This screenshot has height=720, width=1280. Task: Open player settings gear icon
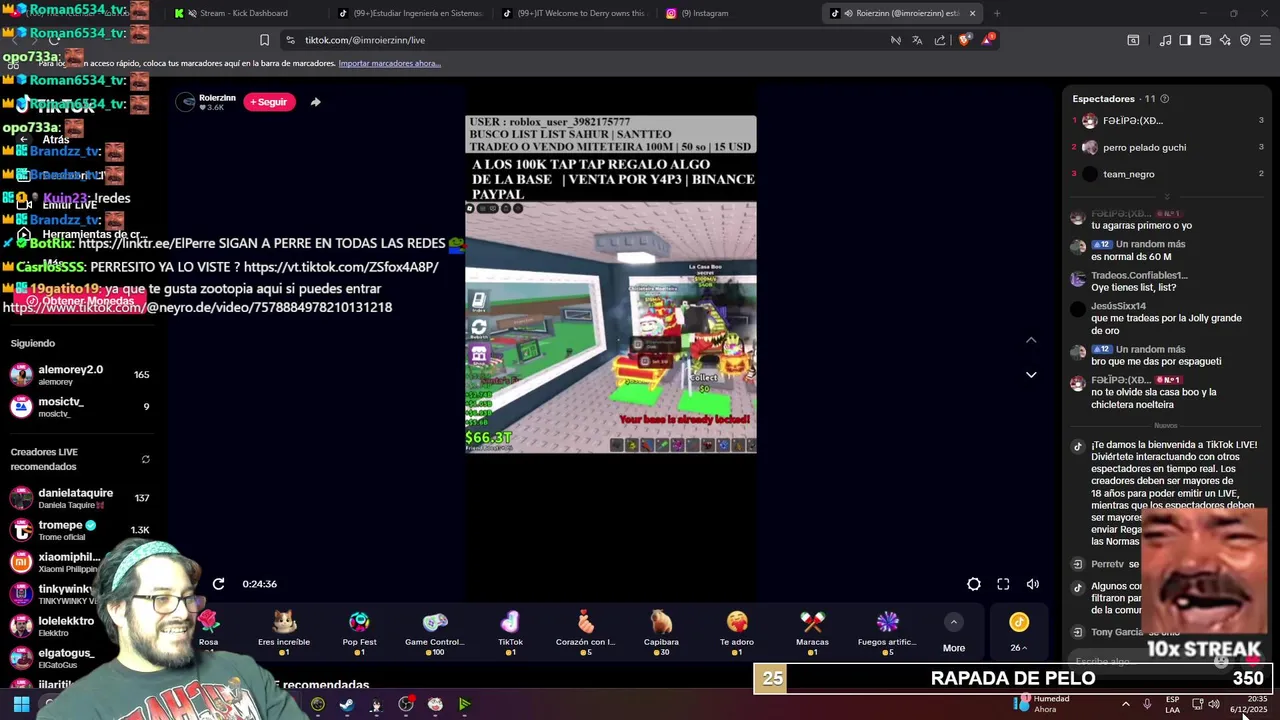(x=974, y=584)
